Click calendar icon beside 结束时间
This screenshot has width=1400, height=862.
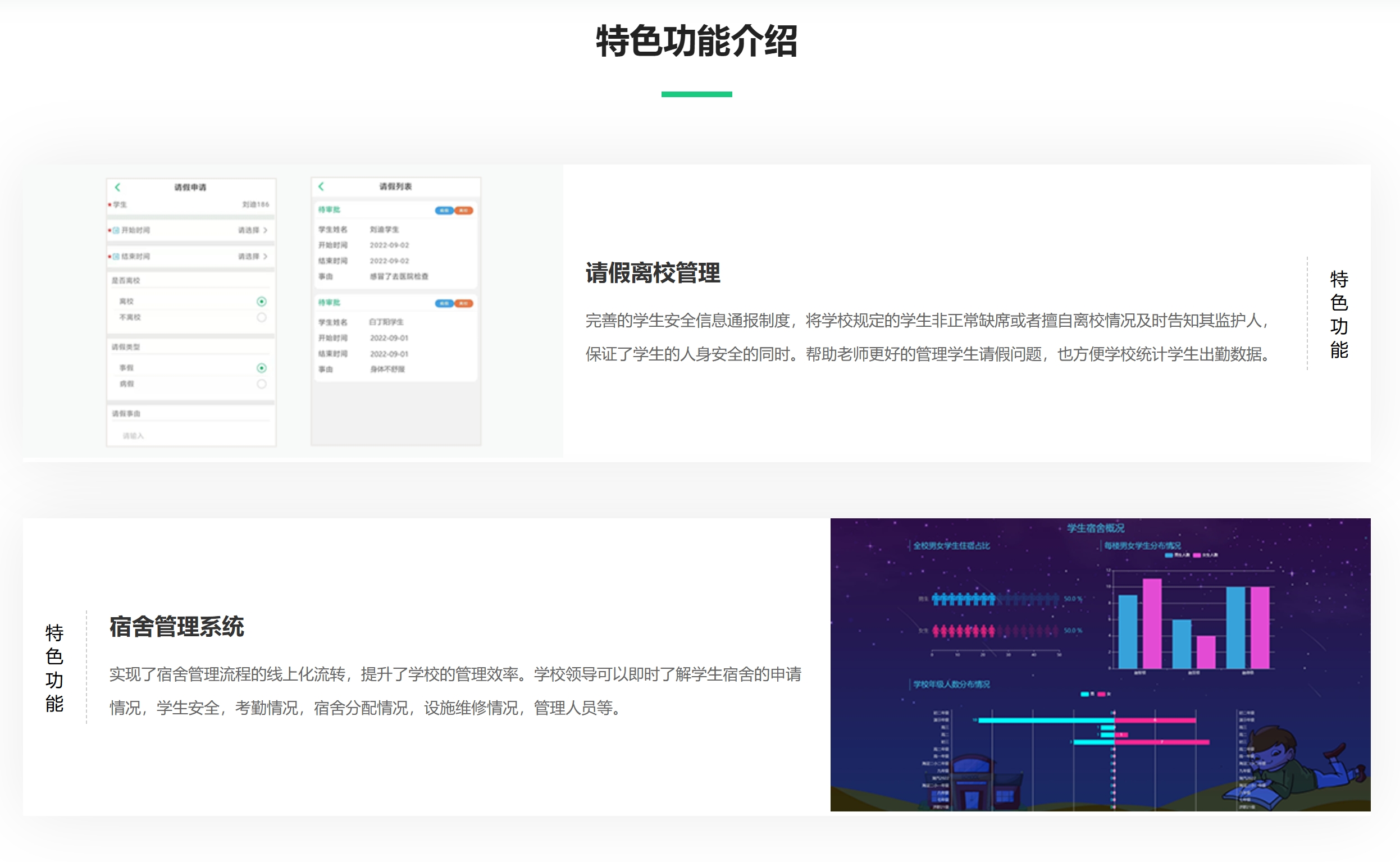[x=116, y=257]
